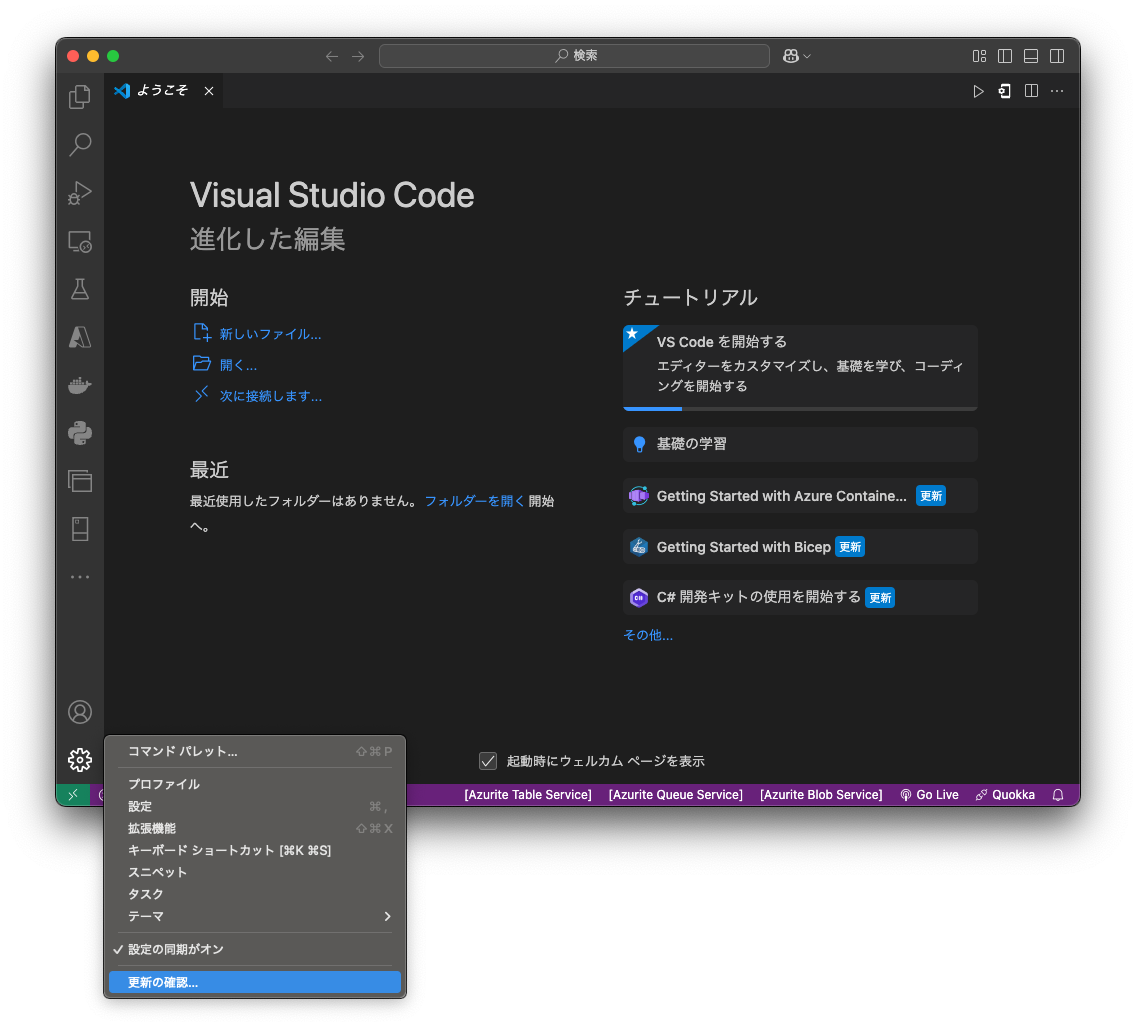Open notifications bell in status bar
Screen dimensions: 1136x1025
click(x=1058, y=795)
